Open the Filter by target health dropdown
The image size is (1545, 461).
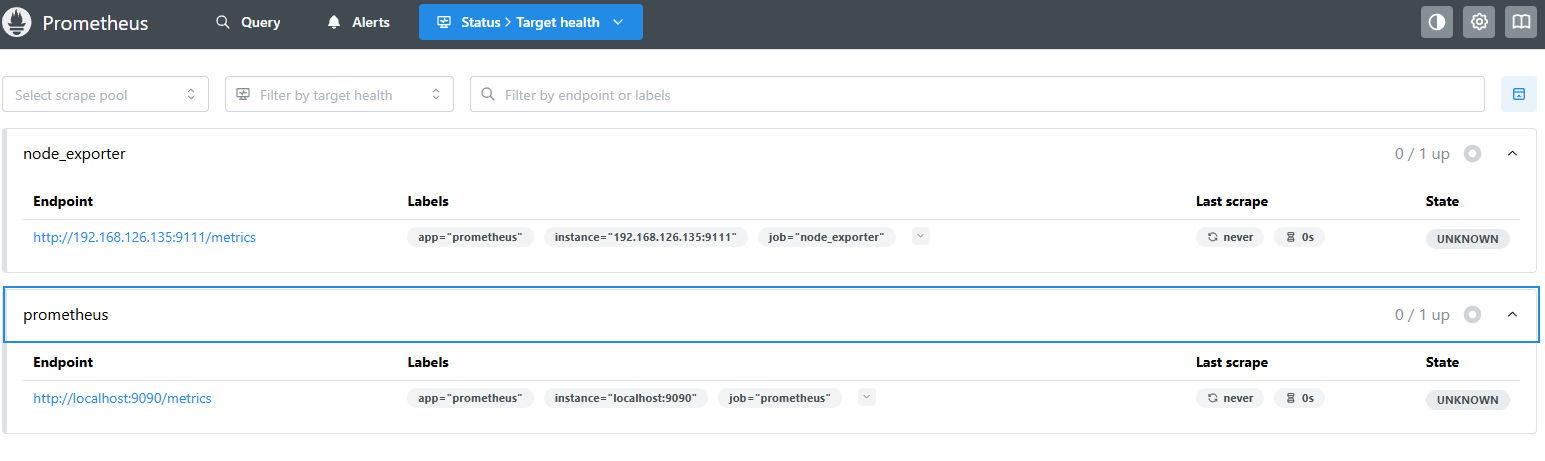tap(339, 95)
